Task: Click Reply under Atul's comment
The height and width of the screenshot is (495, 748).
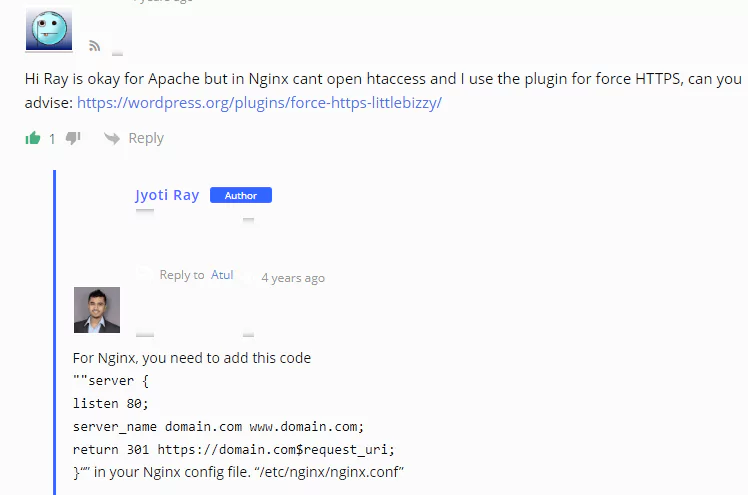Action: click(146, 138)
